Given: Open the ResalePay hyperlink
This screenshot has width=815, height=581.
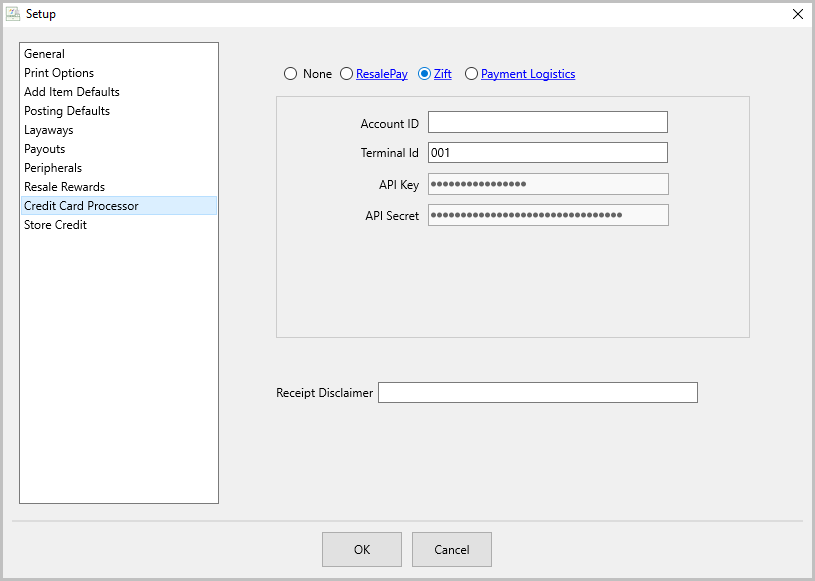Looking at the screenshot, I should tap(382, 74).
